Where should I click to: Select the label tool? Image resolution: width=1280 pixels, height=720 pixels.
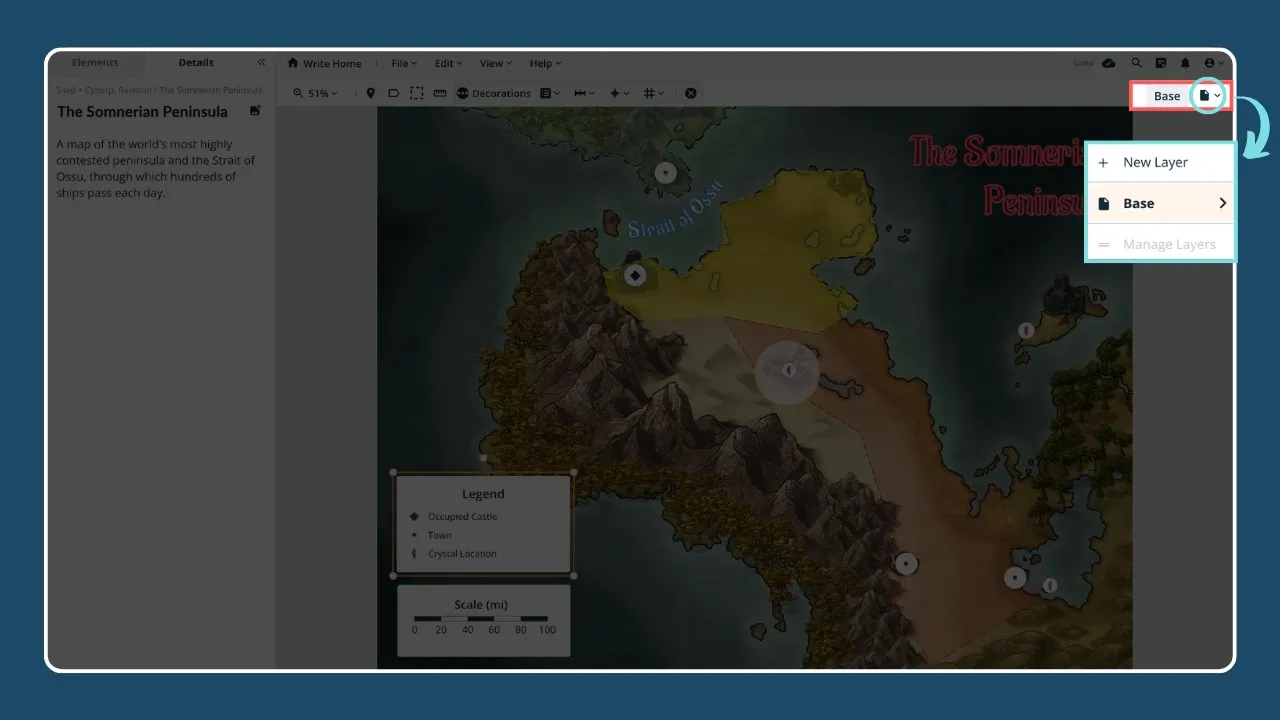click(x=394, y=93)
